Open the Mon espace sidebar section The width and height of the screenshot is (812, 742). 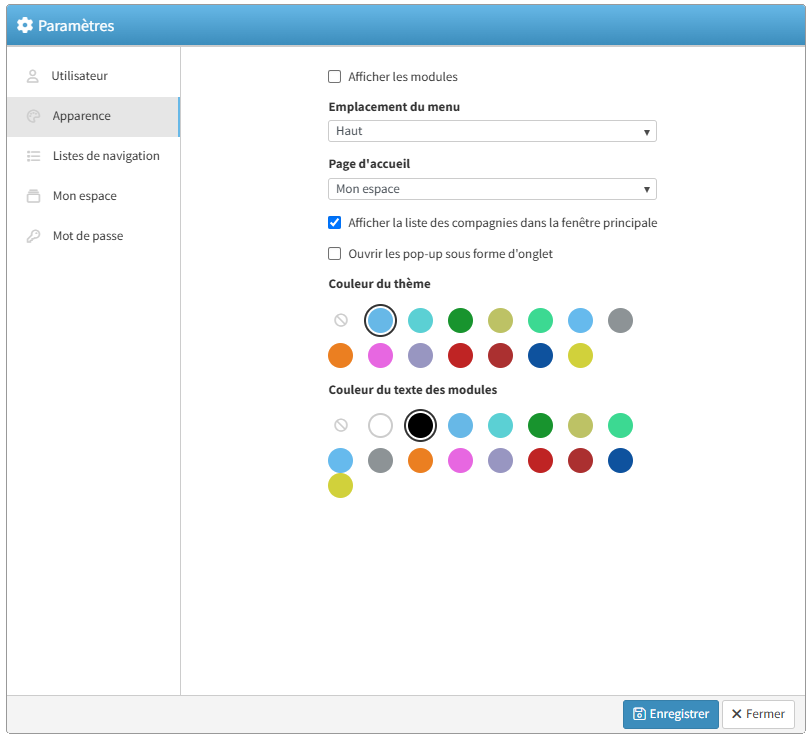[94, 196]
